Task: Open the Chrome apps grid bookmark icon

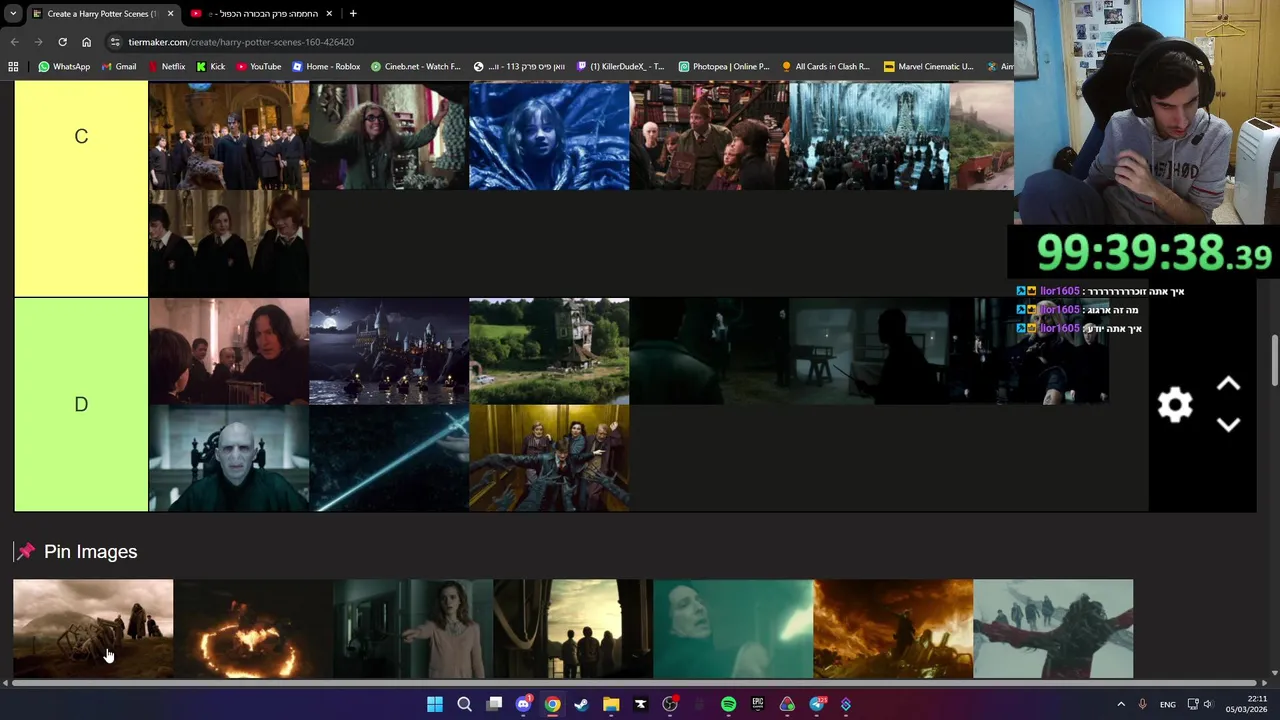Action: point(13,67)
